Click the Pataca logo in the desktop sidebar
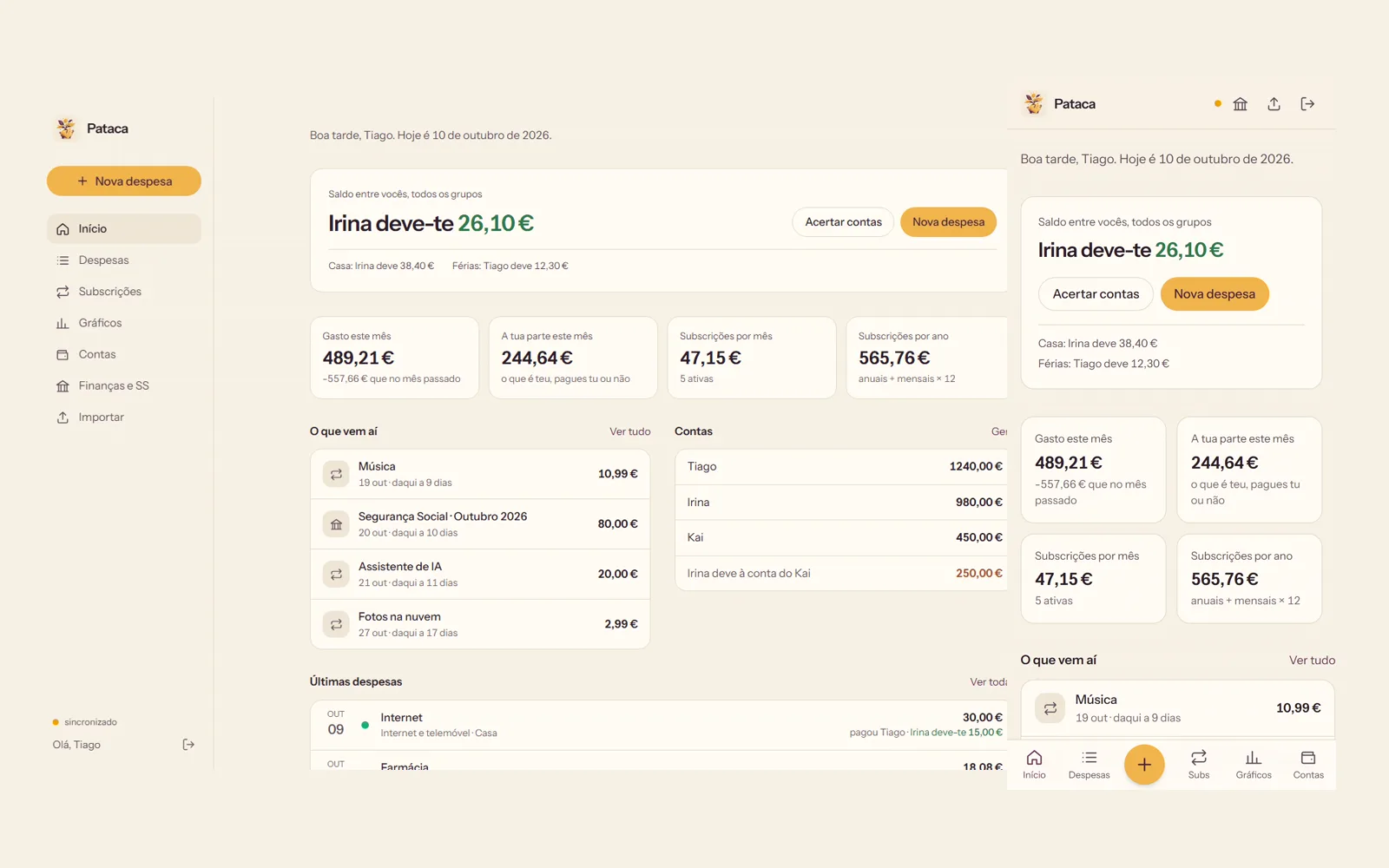The width and height of the screenshot is (1389, 868). (x=66, y=128)
